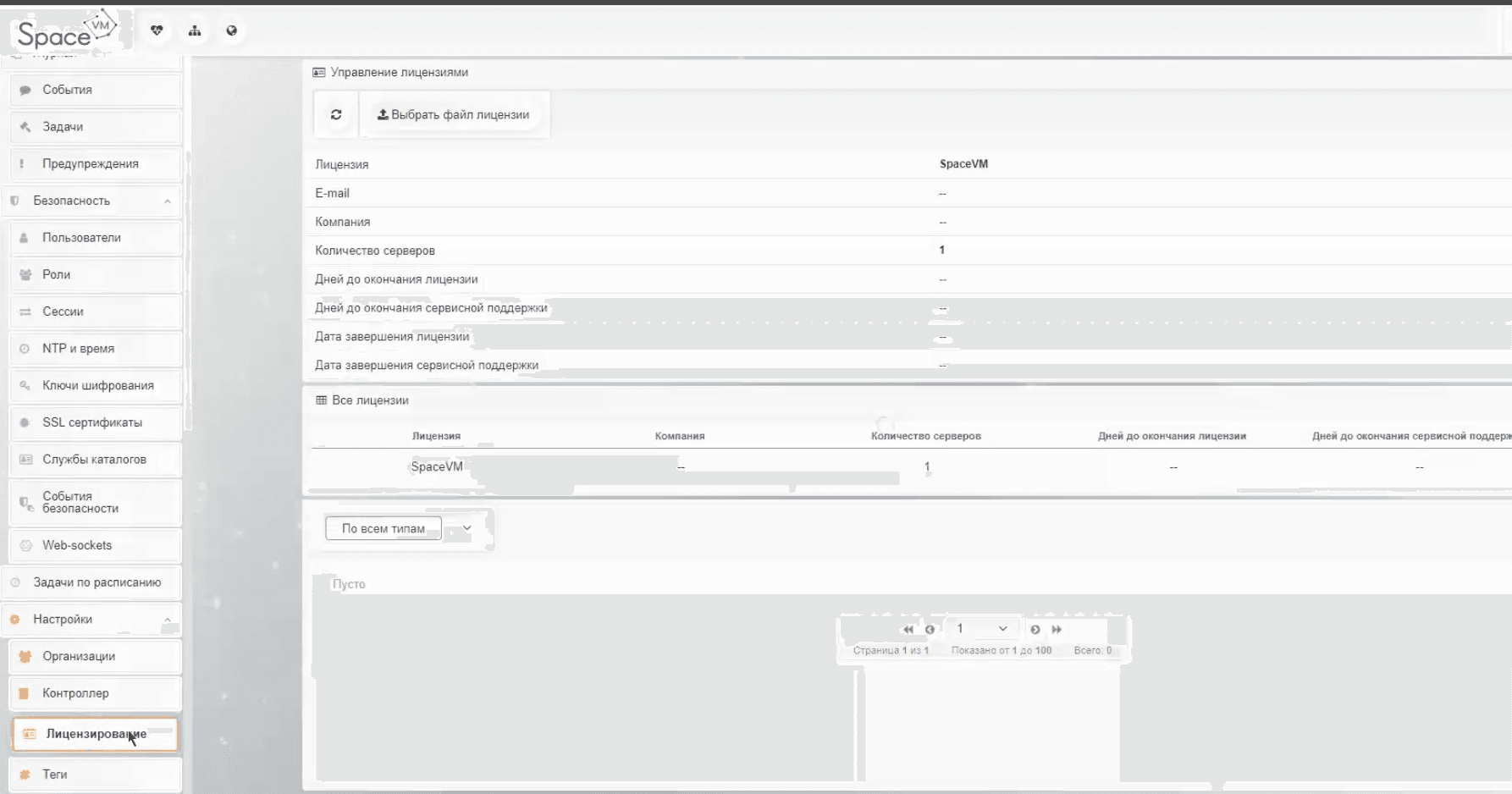
Task: Open Задачи по расписанию menu item
Action: pyautogui.click(x=97, y=582)
